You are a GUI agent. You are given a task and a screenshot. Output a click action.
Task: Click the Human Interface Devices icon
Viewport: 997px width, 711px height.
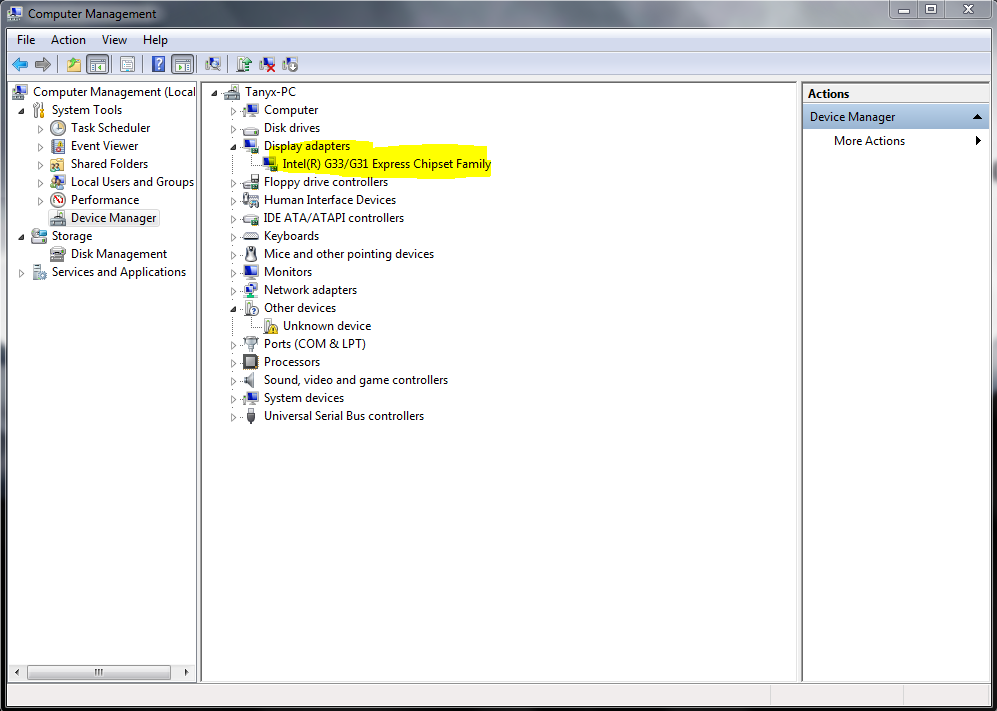[251, 200]
